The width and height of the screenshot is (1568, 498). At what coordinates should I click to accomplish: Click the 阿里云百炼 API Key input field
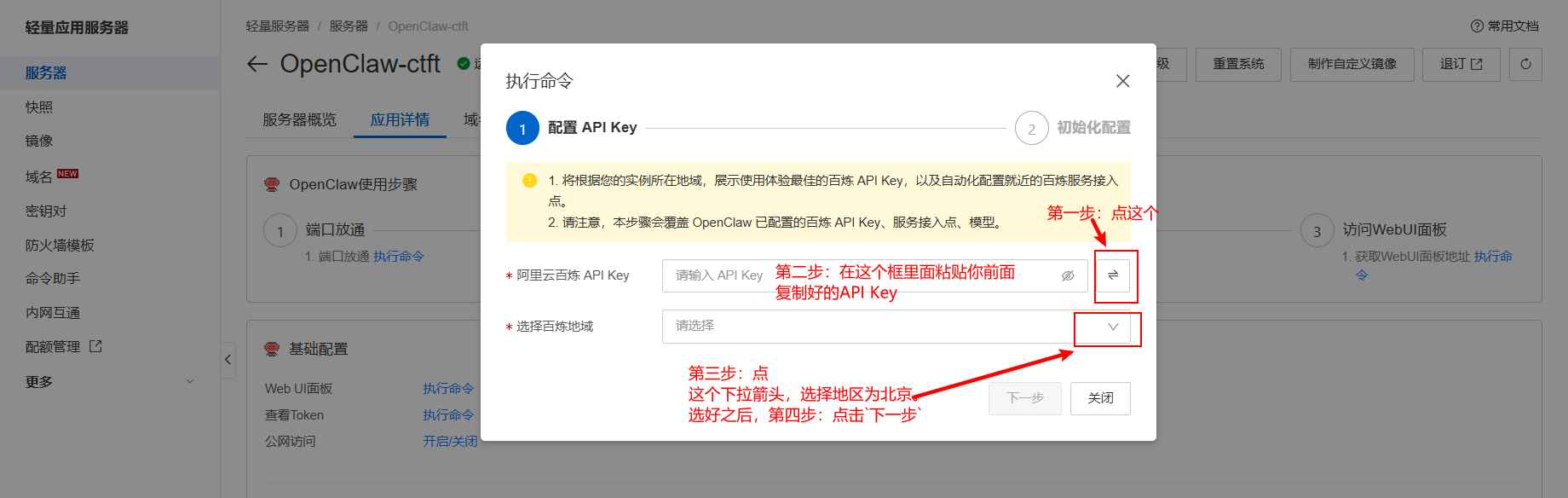(874, 275)
